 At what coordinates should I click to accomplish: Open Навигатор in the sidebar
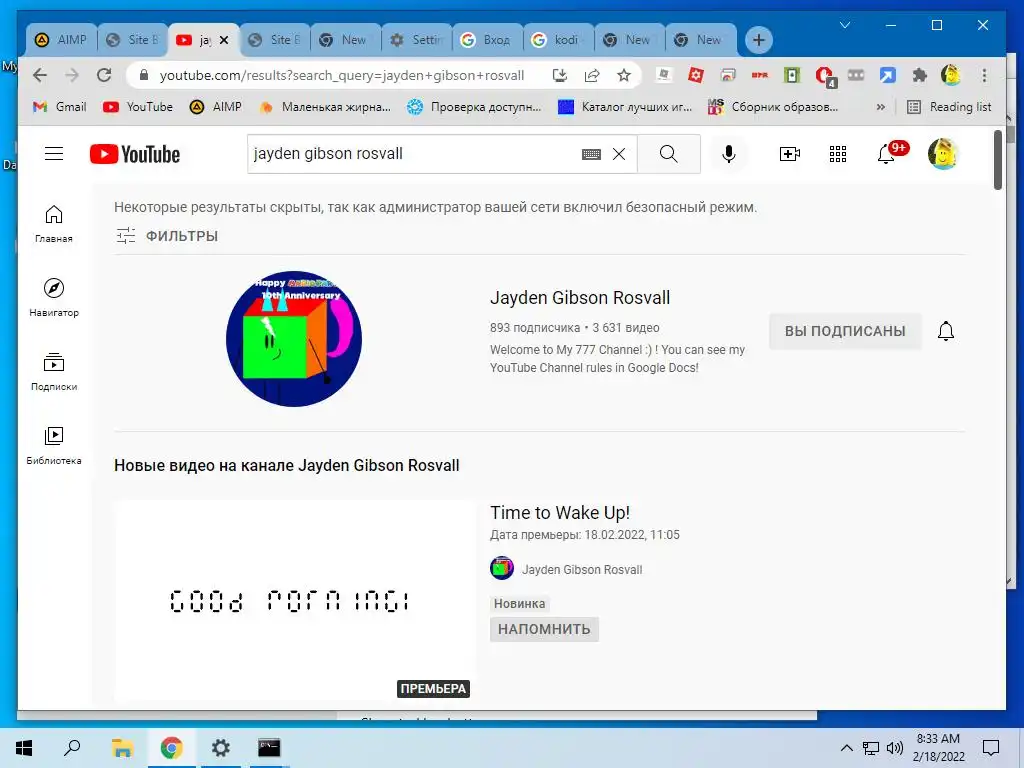pos(54,298)
